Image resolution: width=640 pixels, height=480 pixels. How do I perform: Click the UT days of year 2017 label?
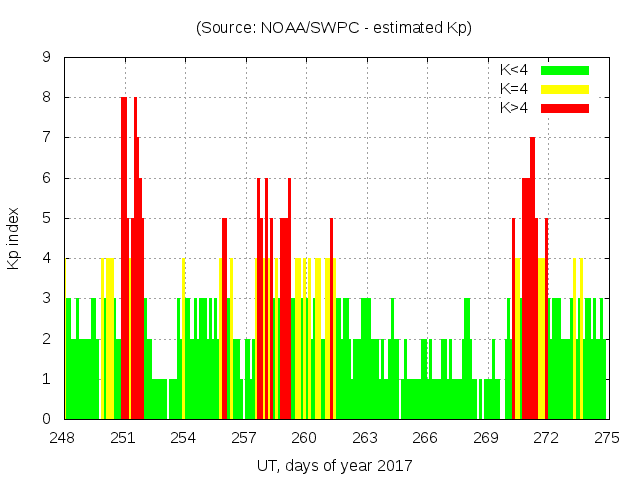tap(334, 466)
